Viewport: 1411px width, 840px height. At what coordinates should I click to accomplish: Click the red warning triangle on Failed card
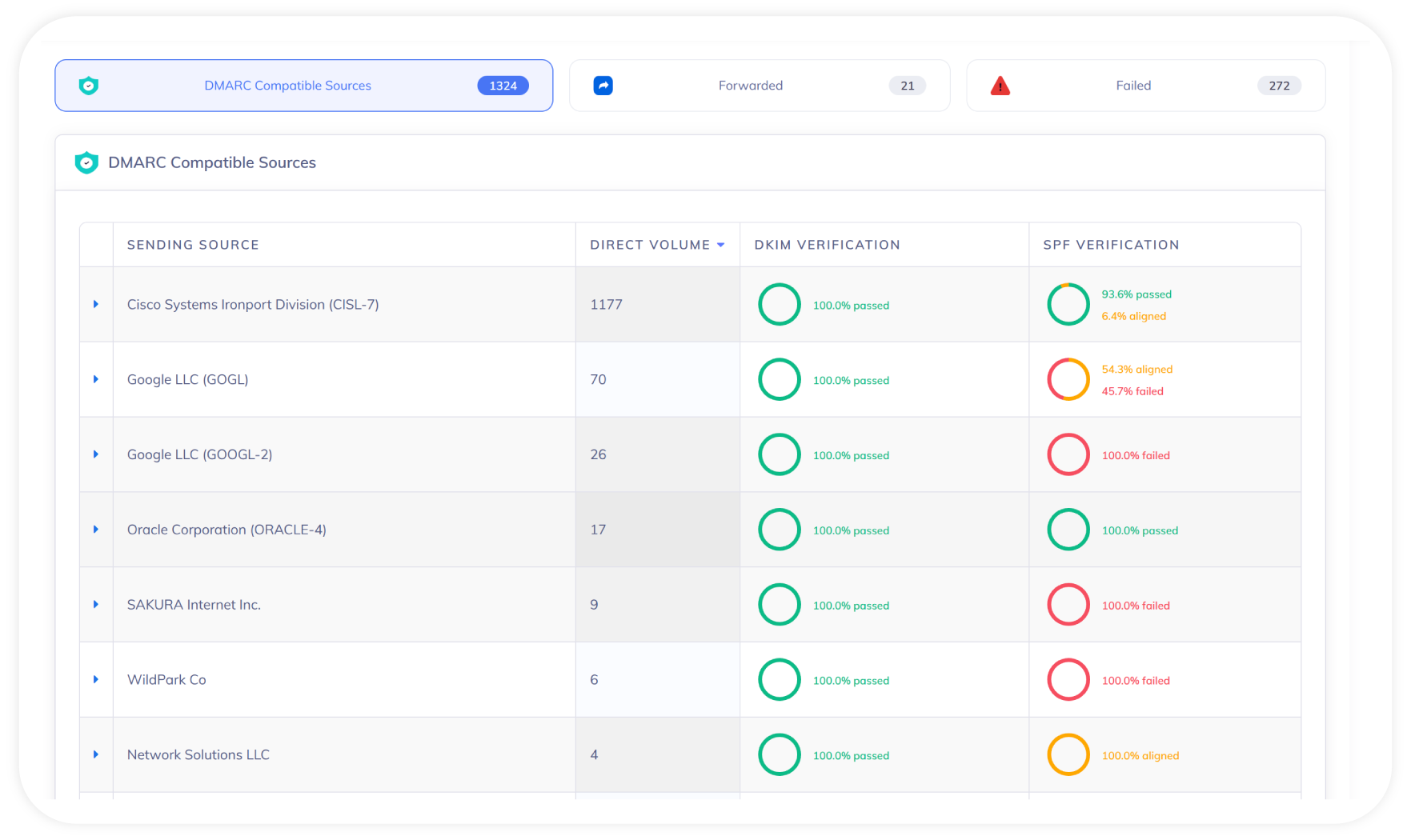[1000, 86]
